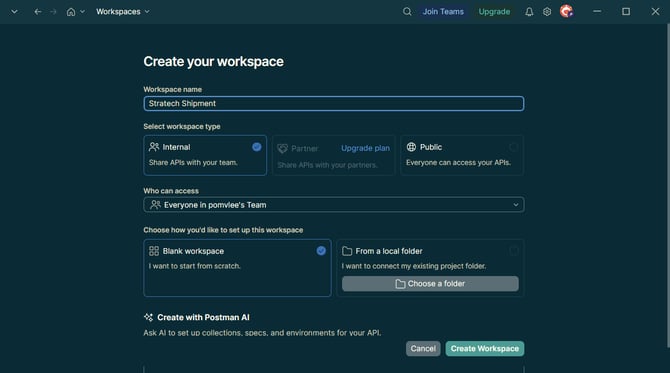Focus the Workspace name field

[x=334, y=103]
